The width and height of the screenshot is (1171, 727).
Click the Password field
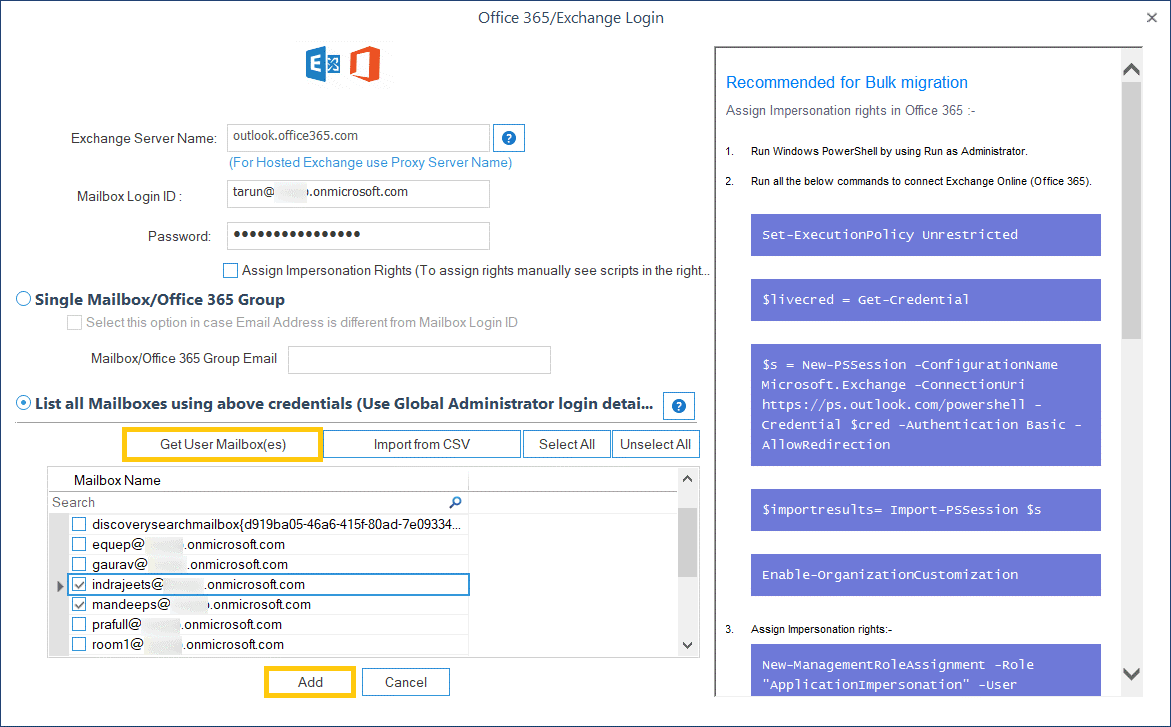tap(358, 236)
